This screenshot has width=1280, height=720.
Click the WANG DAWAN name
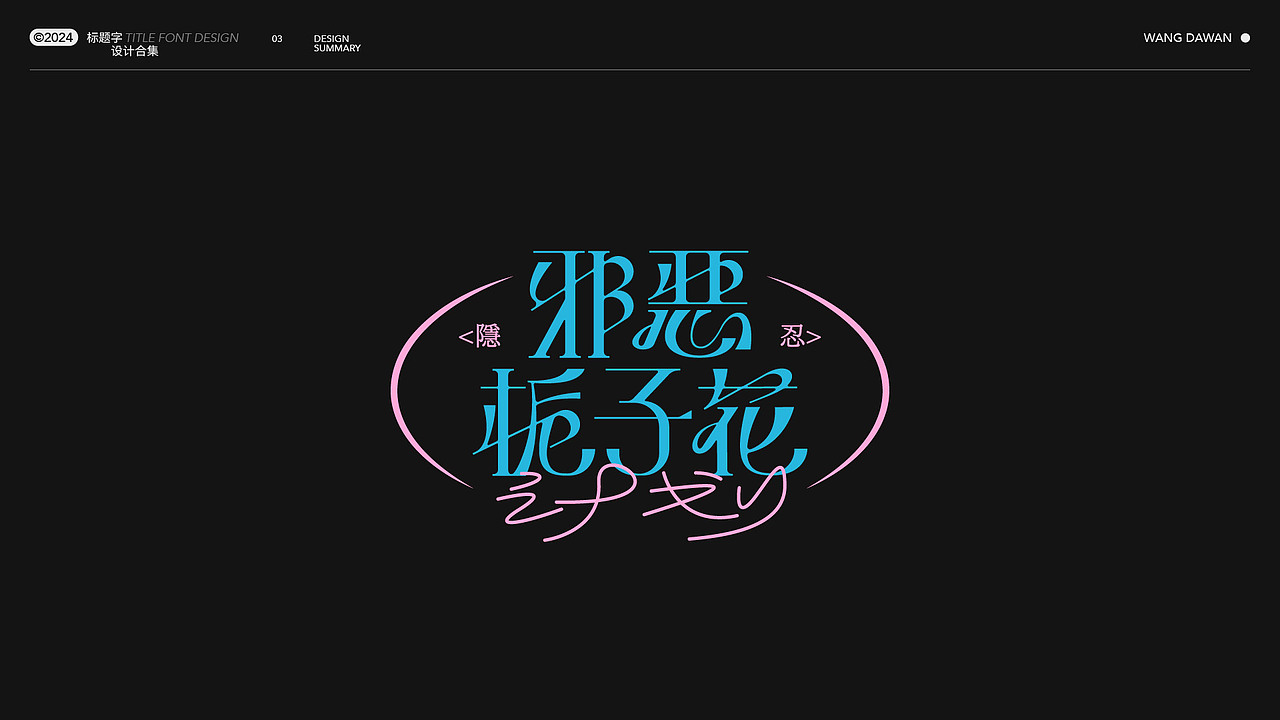[1188, 38]
